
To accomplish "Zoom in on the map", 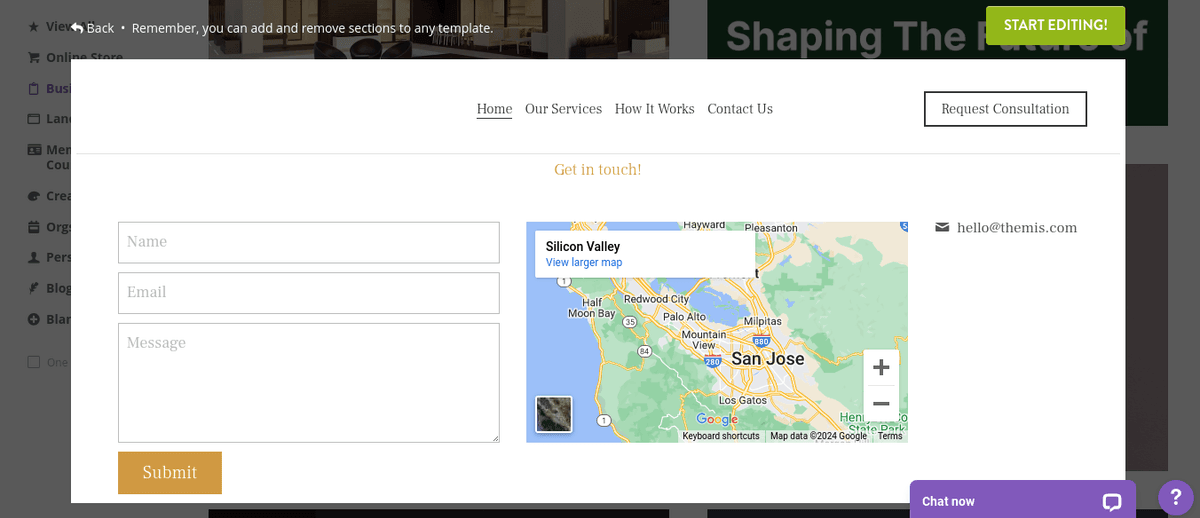I will [x=881, y=368].
